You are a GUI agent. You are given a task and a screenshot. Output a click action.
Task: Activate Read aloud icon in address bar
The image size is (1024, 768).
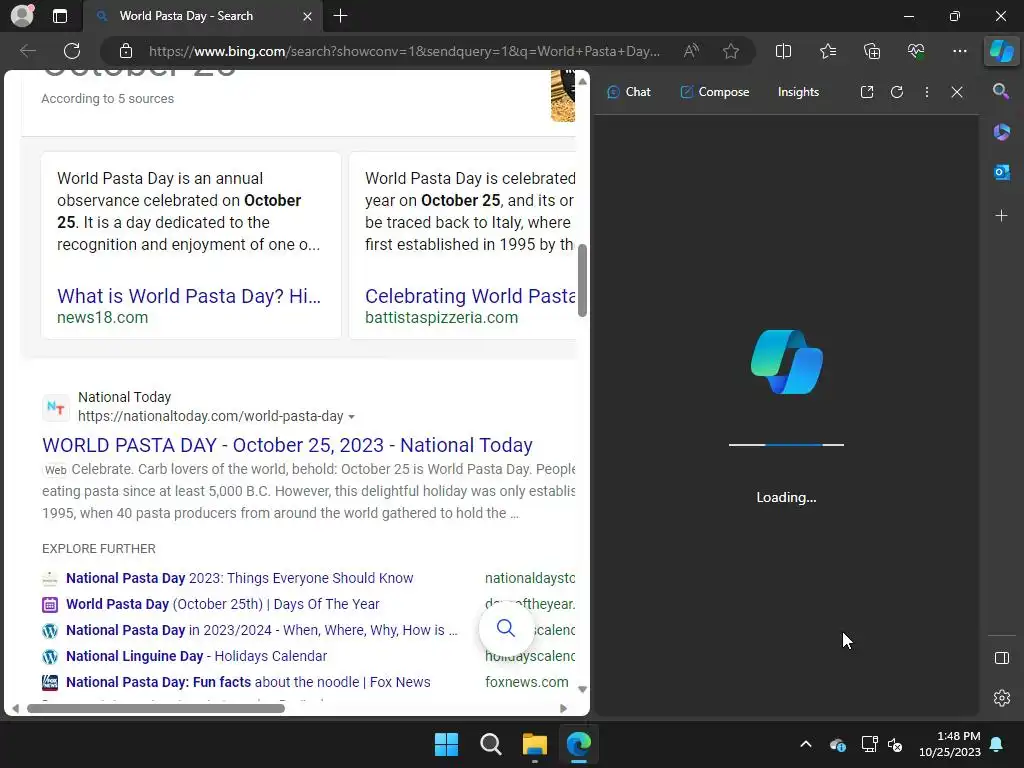coord(691,51)
